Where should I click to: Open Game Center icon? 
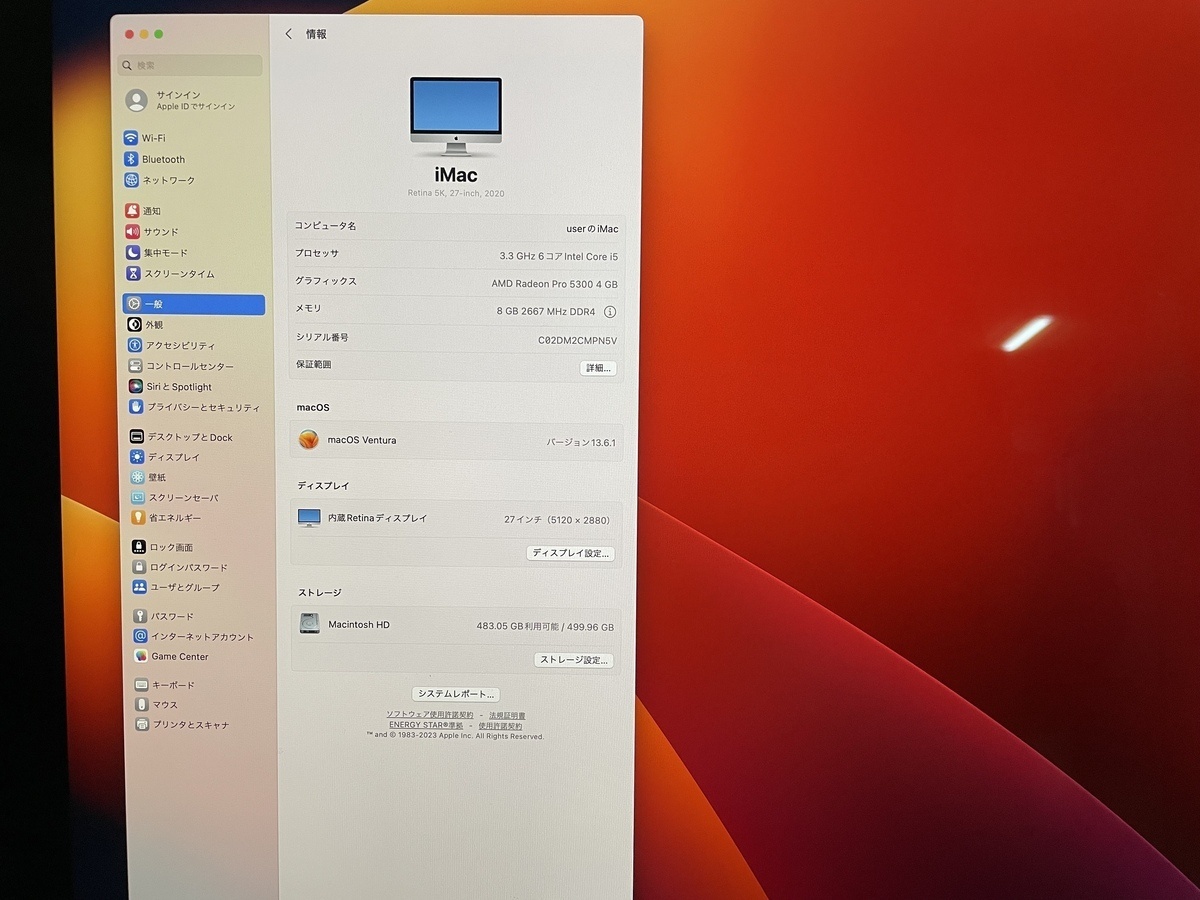[x=142, y=656]
